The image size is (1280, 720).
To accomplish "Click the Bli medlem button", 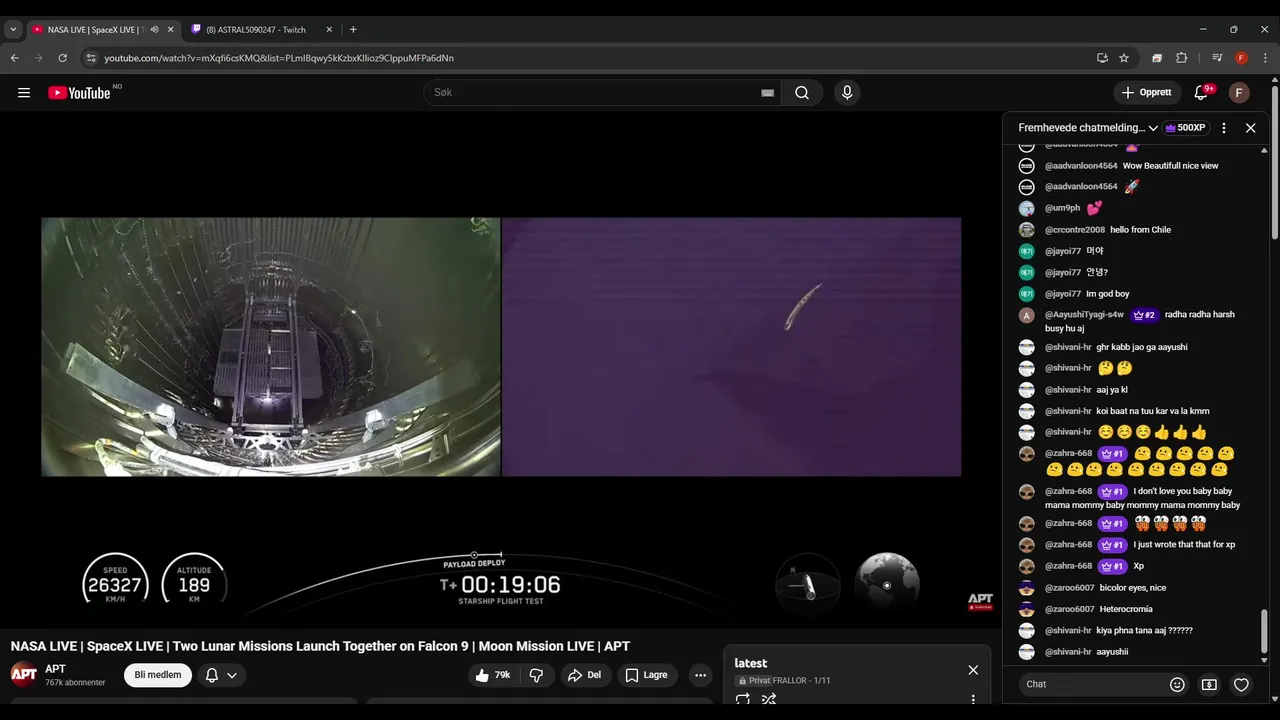I will pyautogui.click(x=158, y=675).
